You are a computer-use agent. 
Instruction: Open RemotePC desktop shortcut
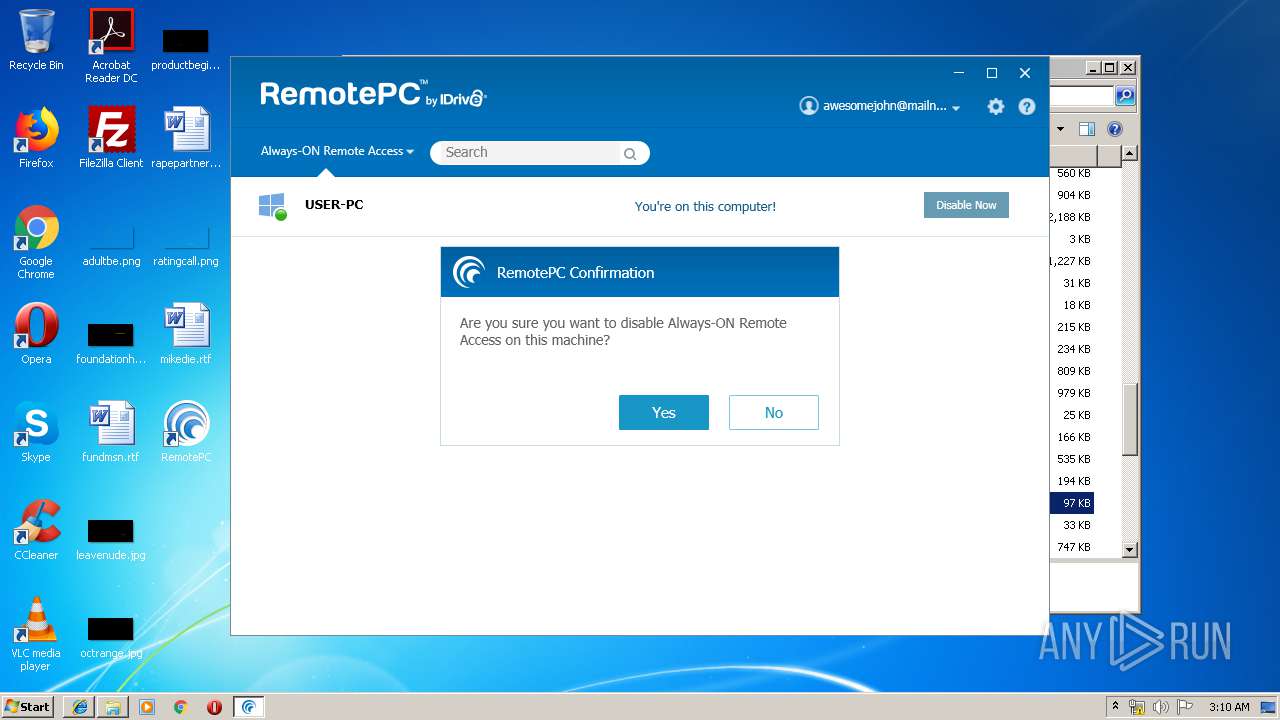point(186,432)
